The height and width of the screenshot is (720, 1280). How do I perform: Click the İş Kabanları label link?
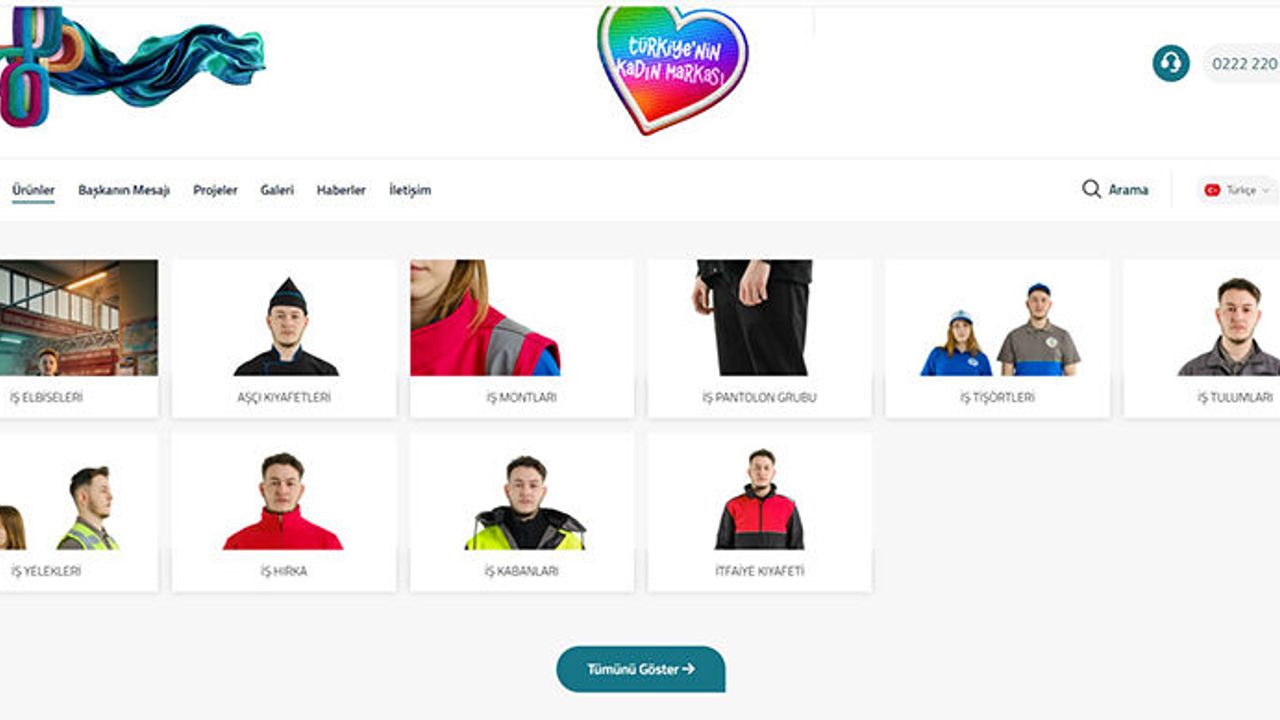coord(521,571)
